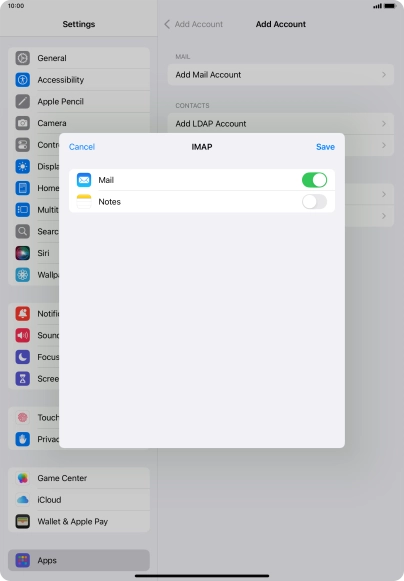Click the Siri icon
Image resolution: width=404 pixels, height=581 pixels.
coord(23,253)
